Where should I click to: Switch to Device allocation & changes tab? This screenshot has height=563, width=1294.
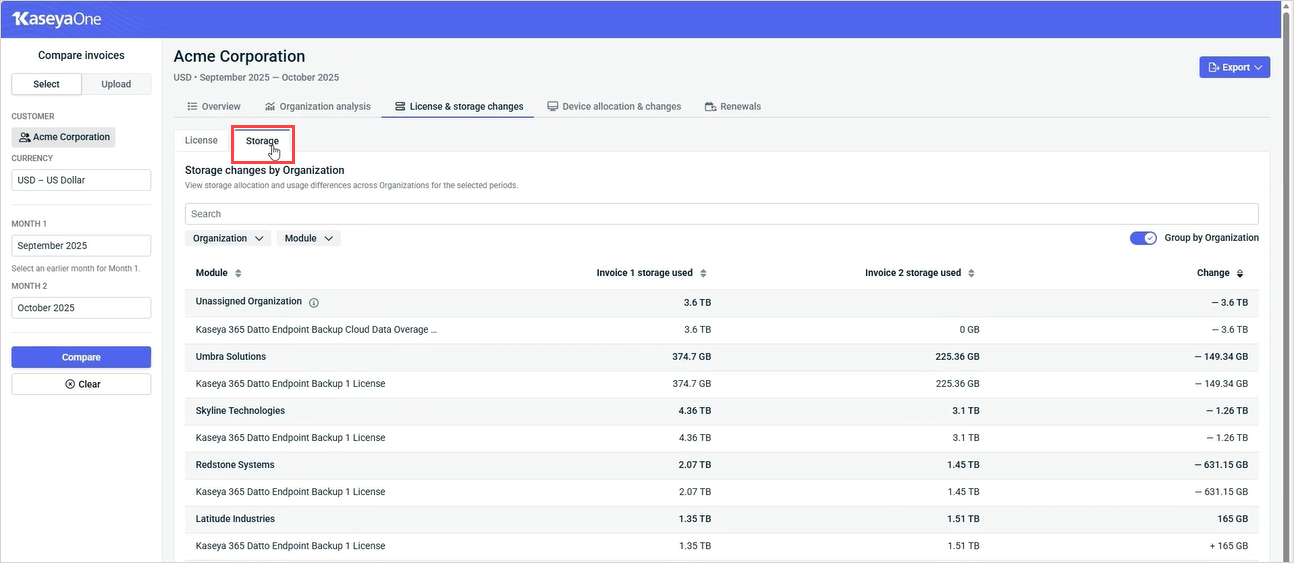(x=613, y=106)
